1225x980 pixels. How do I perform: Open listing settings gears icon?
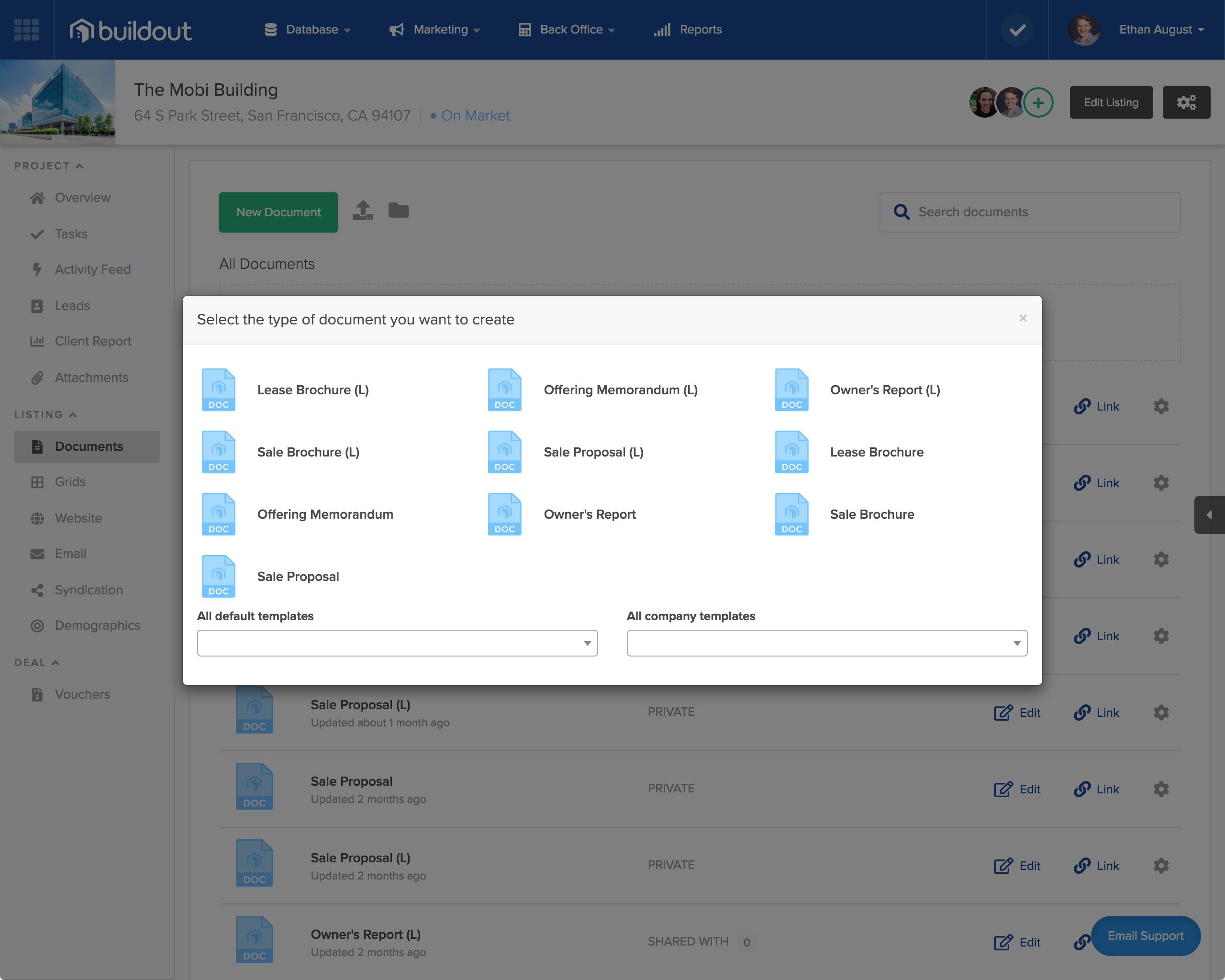(1186, 103)
